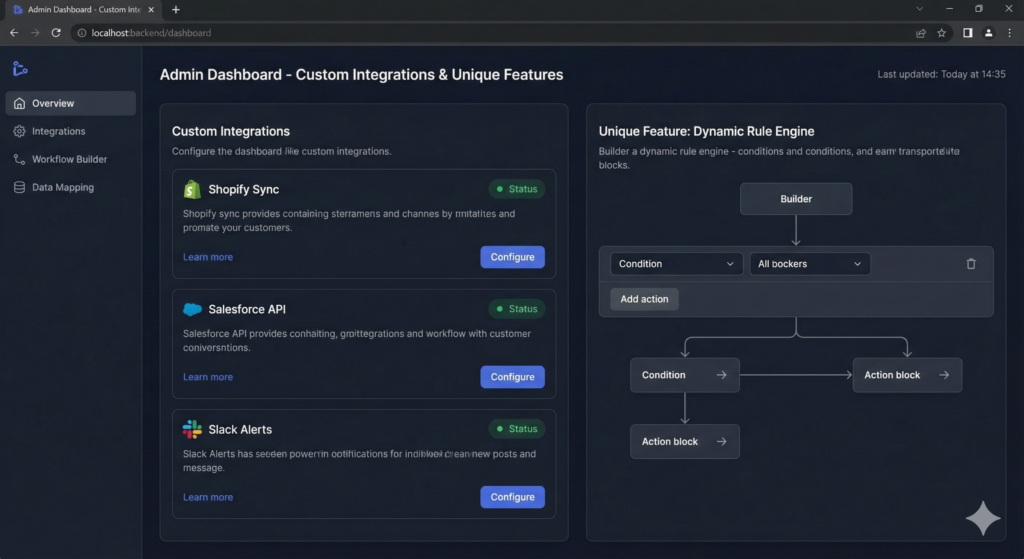Click the Slack Alerts logo icon

192,429
